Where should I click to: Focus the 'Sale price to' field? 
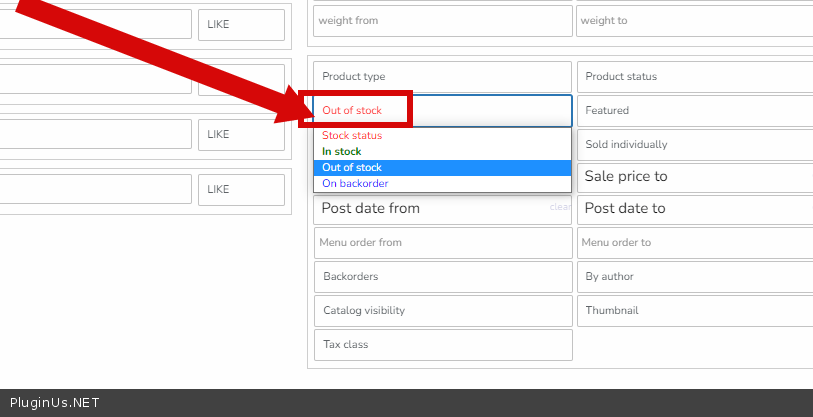click(x=694, y=177)
